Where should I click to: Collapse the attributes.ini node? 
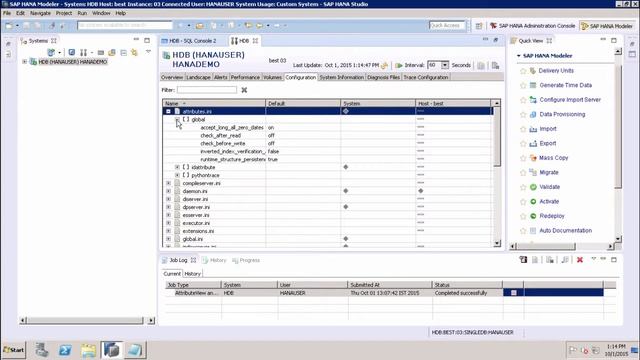[x=168, y=111]
